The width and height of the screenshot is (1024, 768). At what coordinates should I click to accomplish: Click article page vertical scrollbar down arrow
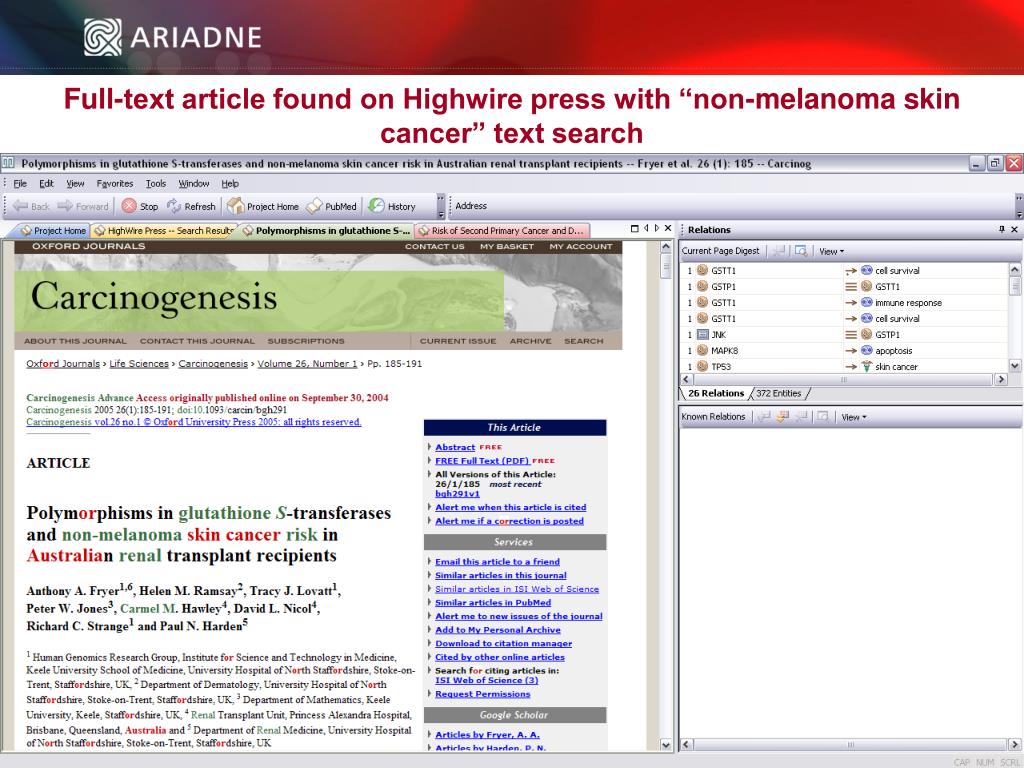(665, 744)
